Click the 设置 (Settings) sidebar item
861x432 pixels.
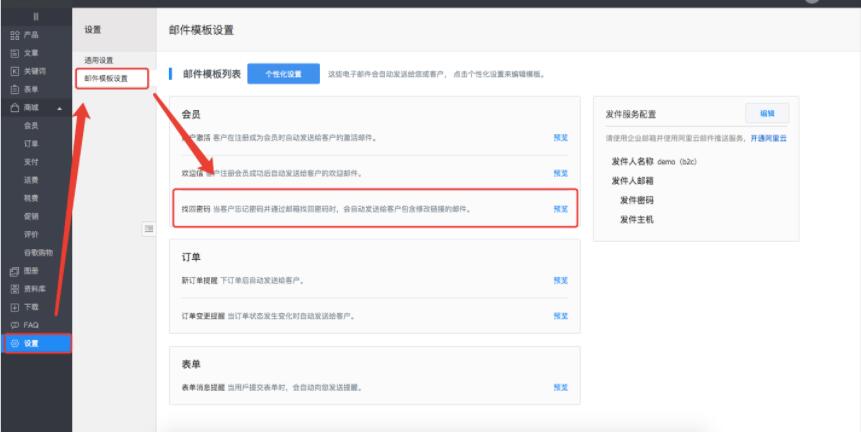pyautogui.click(x=30, y=343)
